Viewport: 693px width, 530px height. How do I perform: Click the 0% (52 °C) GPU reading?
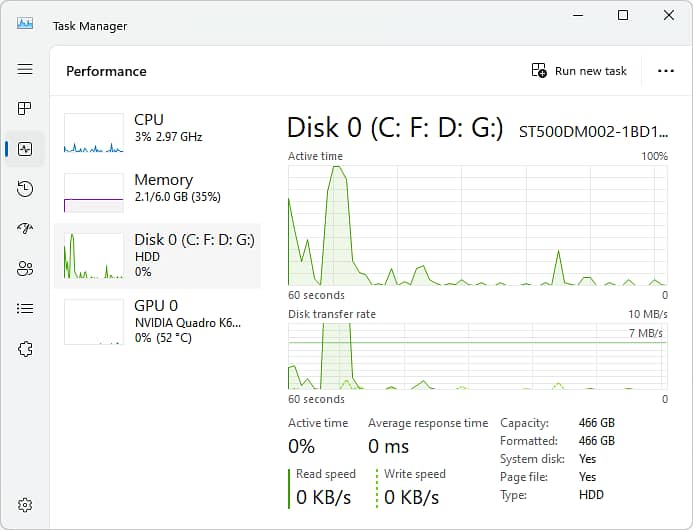click(163, 338)
